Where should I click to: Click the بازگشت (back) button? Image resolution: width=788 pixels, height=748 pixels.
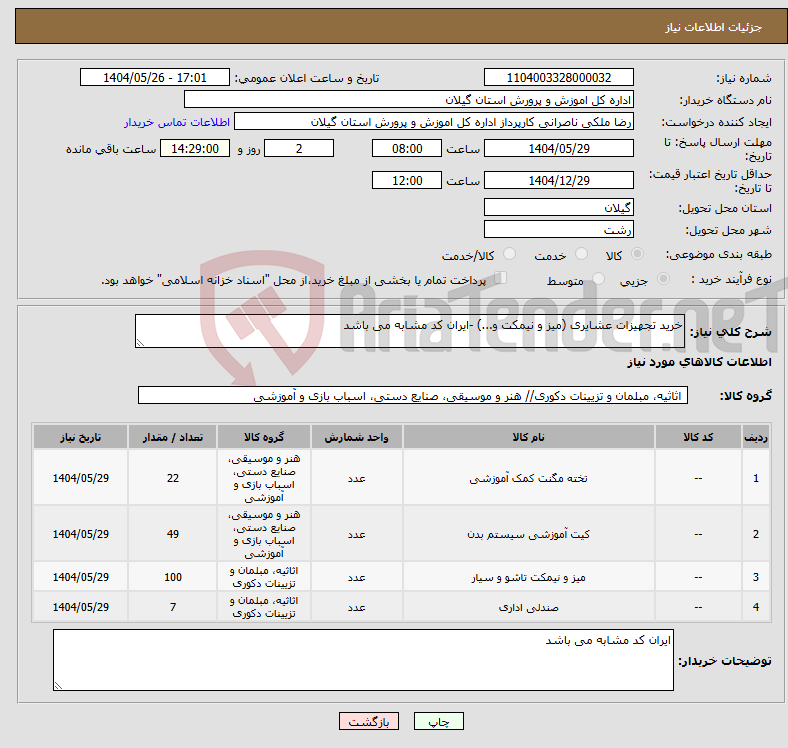369,721
